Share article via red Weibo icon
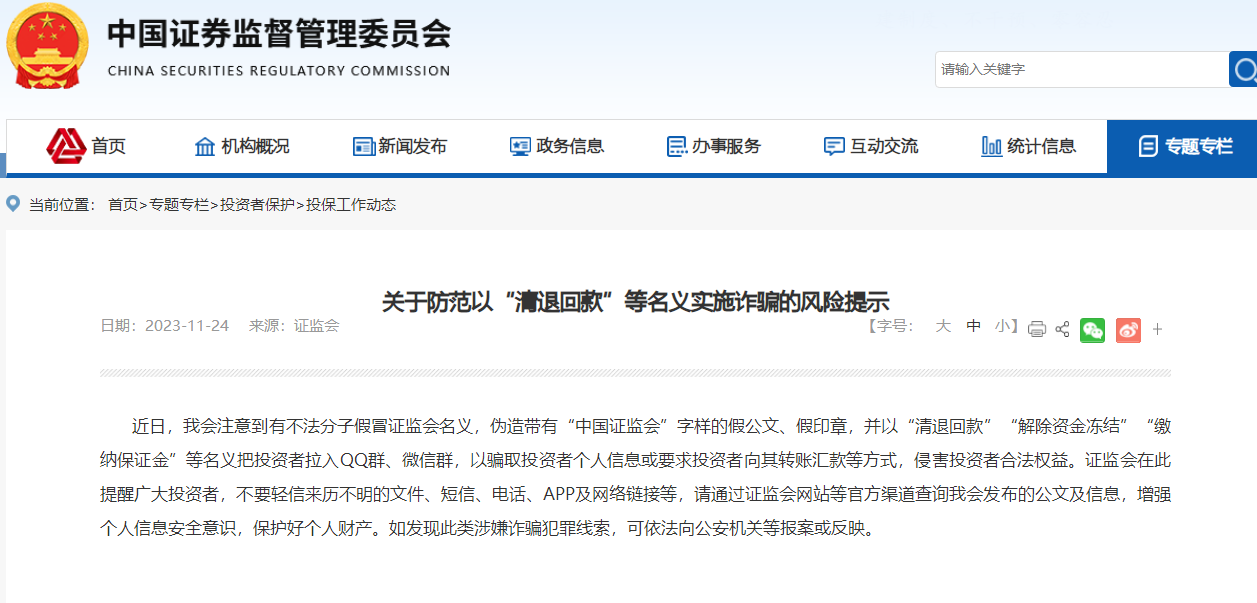1257x603 pixels. 1128,329
